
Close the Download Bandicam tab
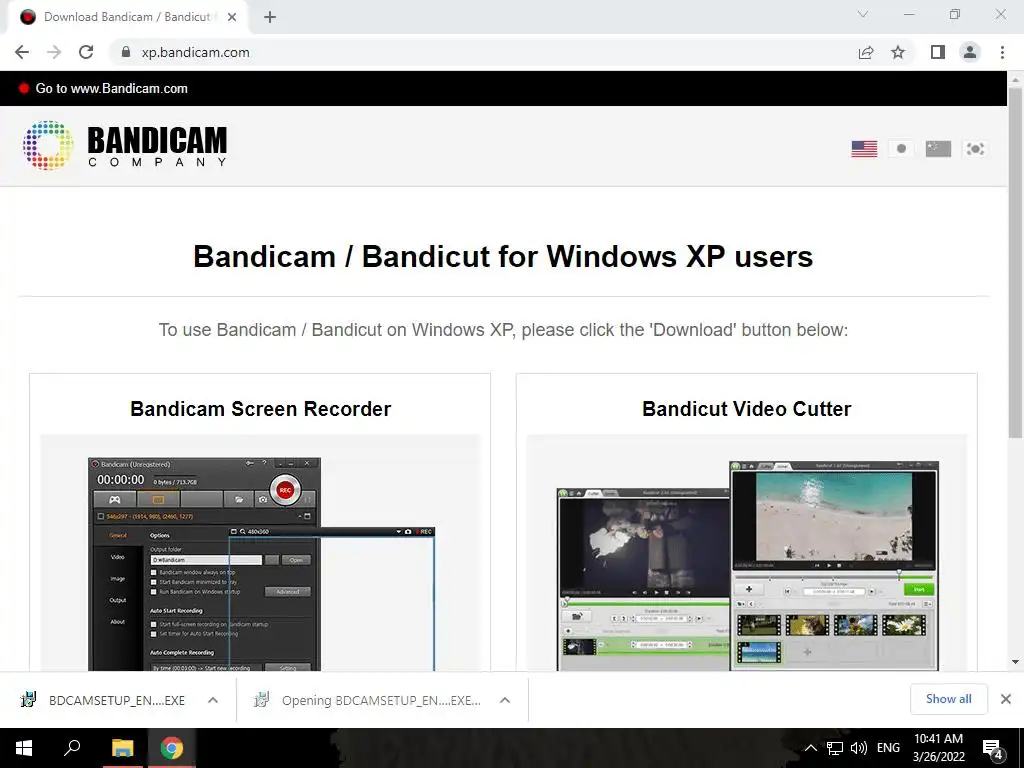(232, 17)
